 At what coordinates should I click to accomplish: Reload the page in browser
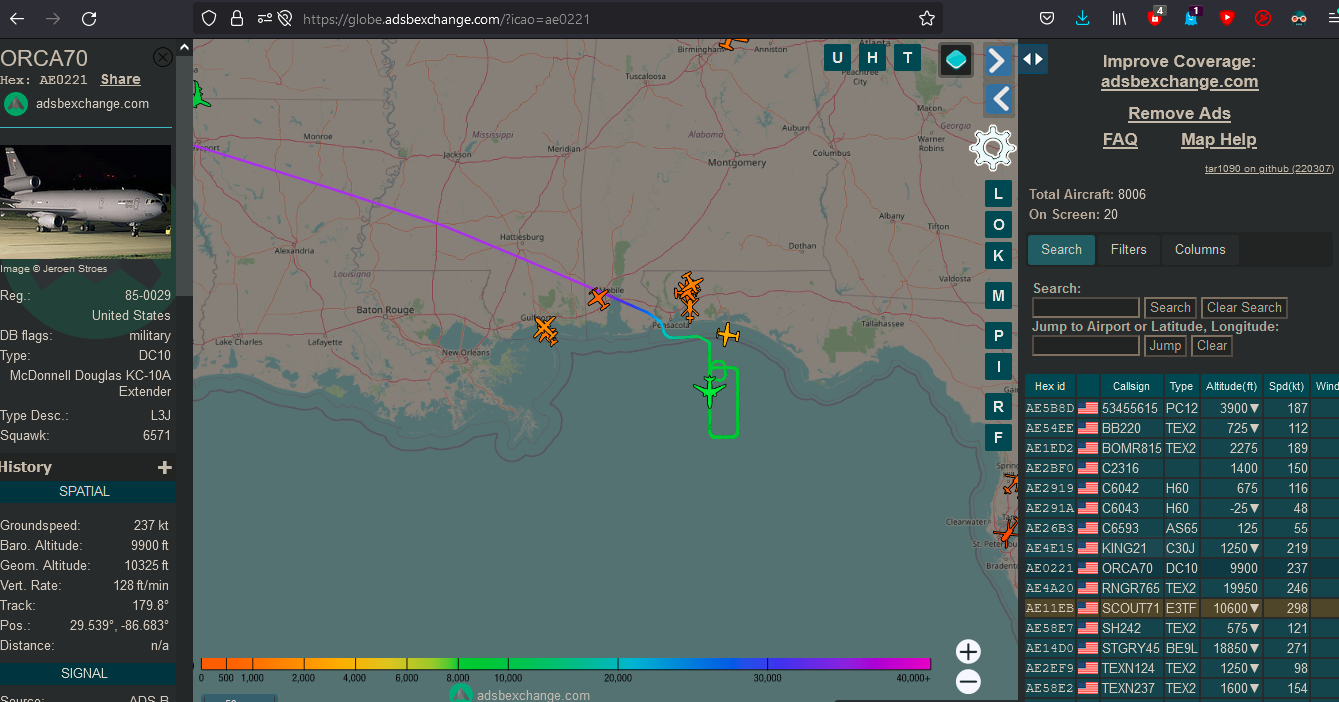[x=89, y=18]
